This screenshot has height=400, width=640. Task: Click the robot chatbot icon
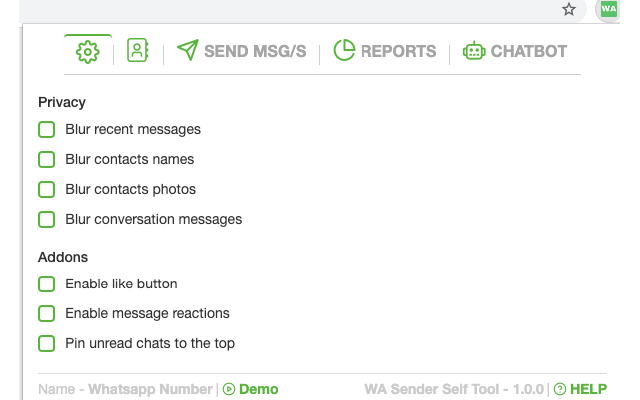(x=474, y=51)
